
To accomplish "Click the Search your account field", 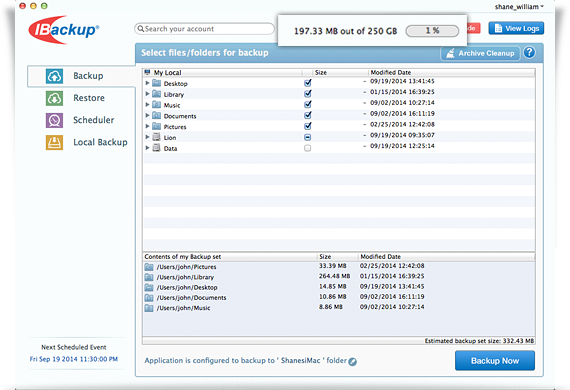I will coord(204,29).
